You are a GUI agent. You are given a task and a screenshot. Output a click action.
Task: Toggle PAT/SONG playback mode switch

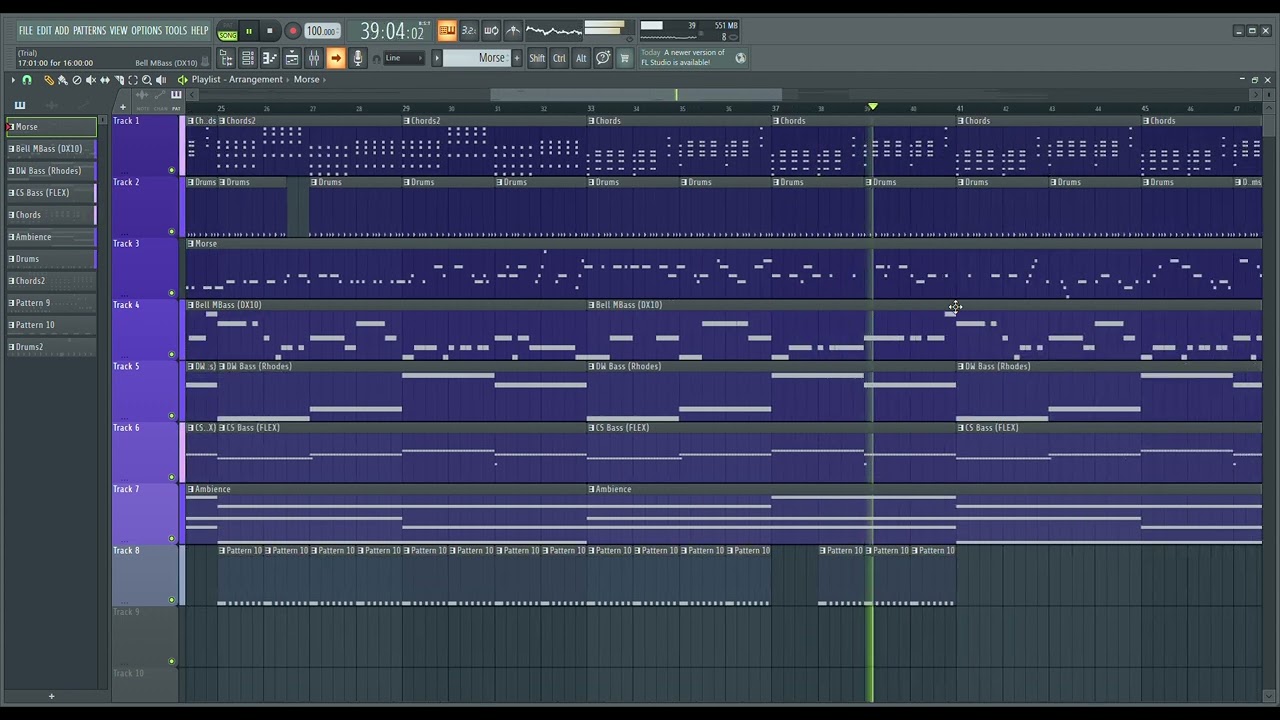coord(228,31)
